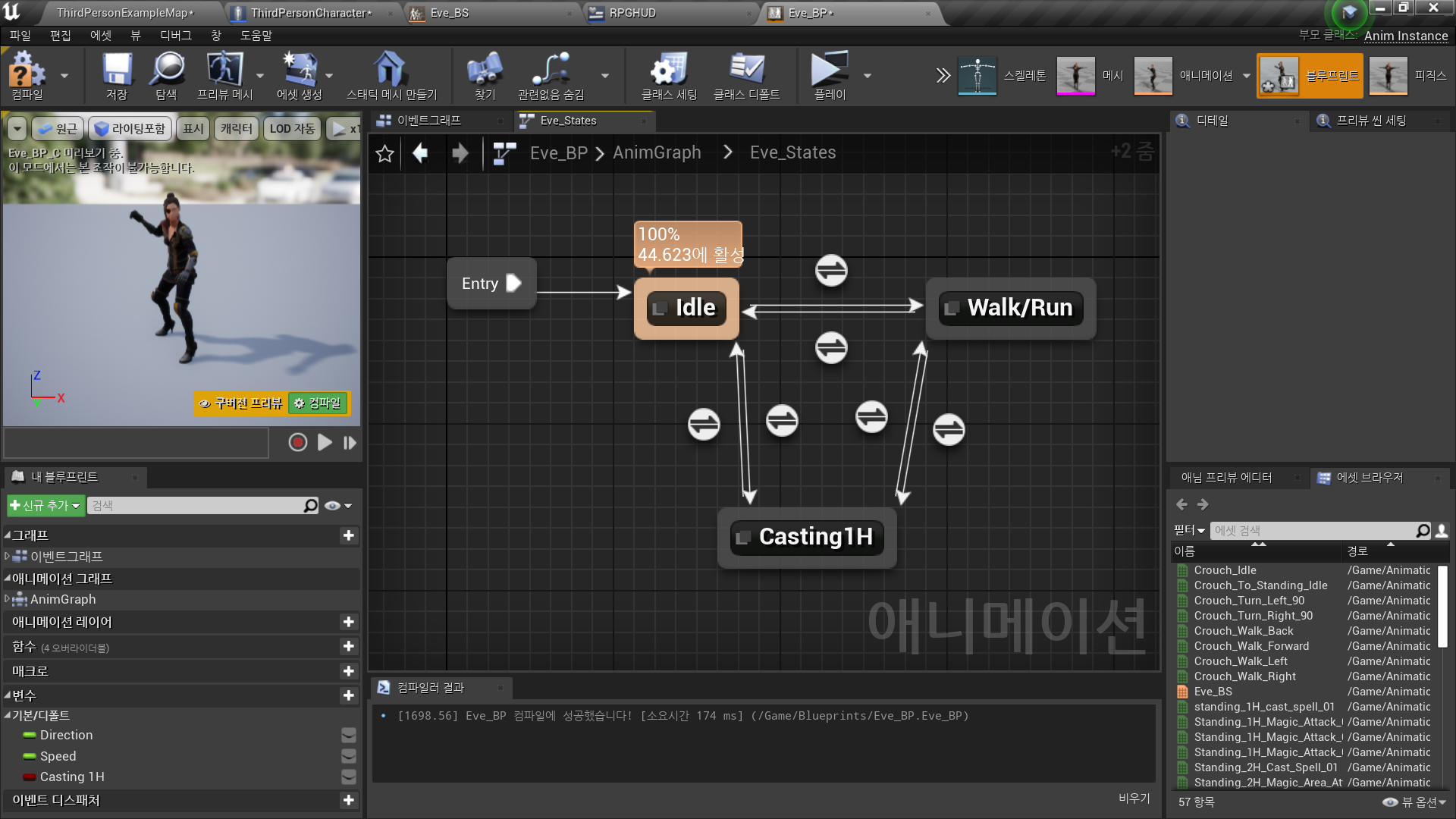1456x819 pixels.
Task: Toggle the Casting 1H variable visibility eye
Action: click(348, 777)
